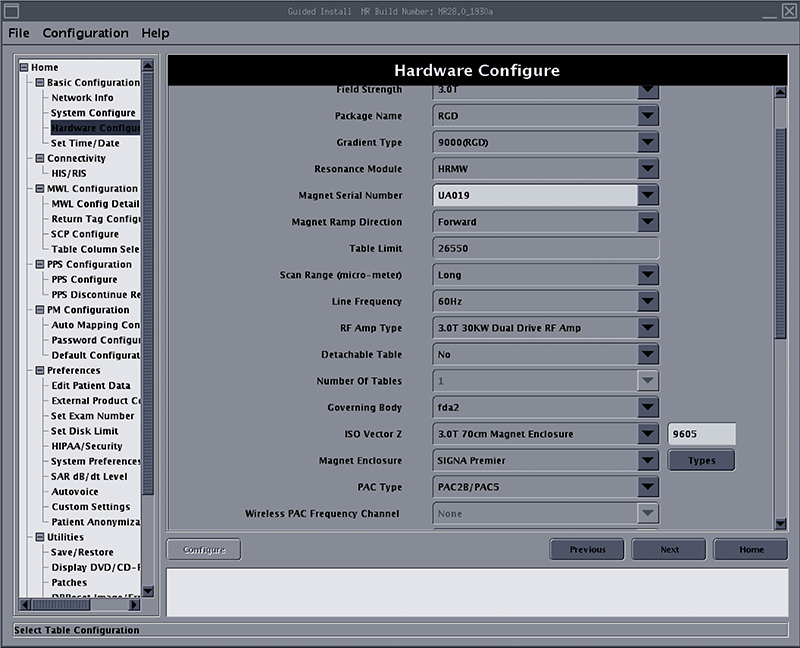Collapse the MWL Configuration tree node

pyautogui.click(x=40, y=189)
